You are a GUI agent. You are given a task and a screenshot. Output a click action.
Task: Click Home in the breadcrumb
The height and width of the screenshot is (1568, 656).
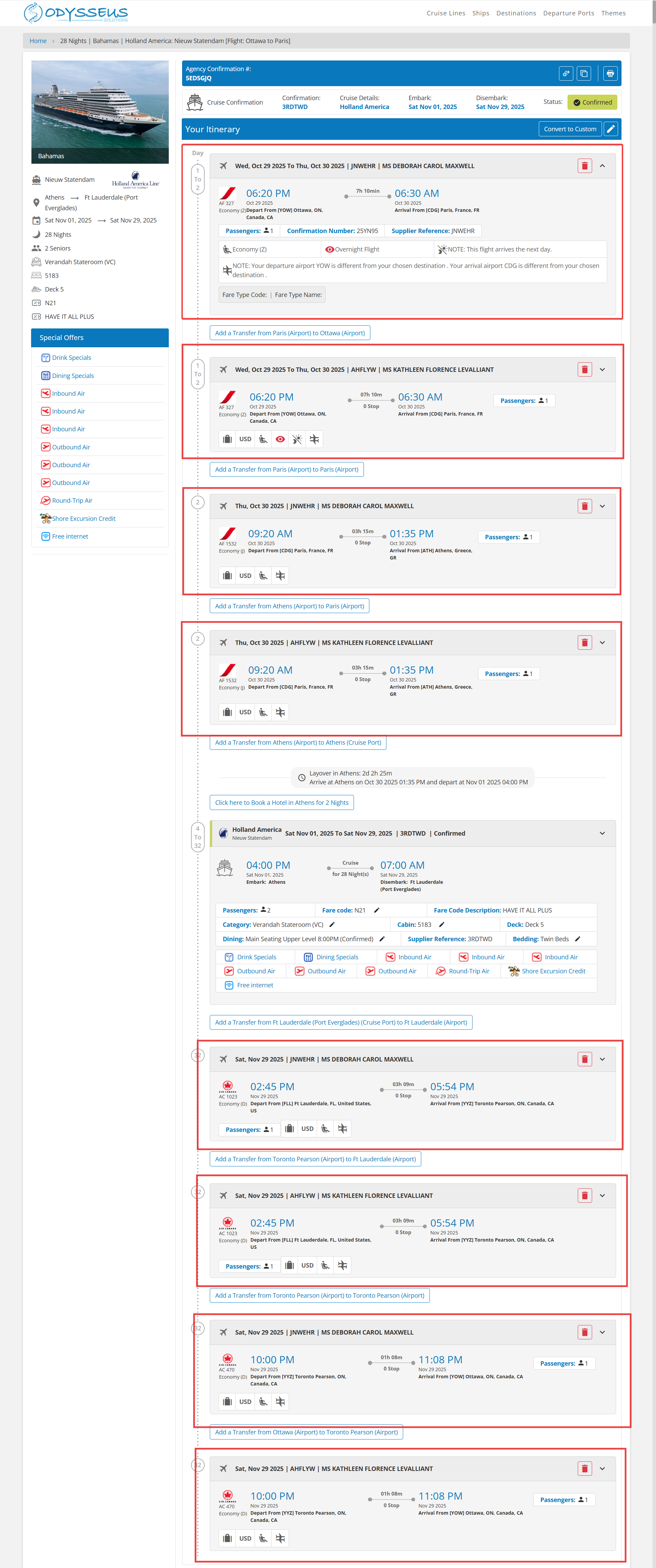[x=38, y=41]
